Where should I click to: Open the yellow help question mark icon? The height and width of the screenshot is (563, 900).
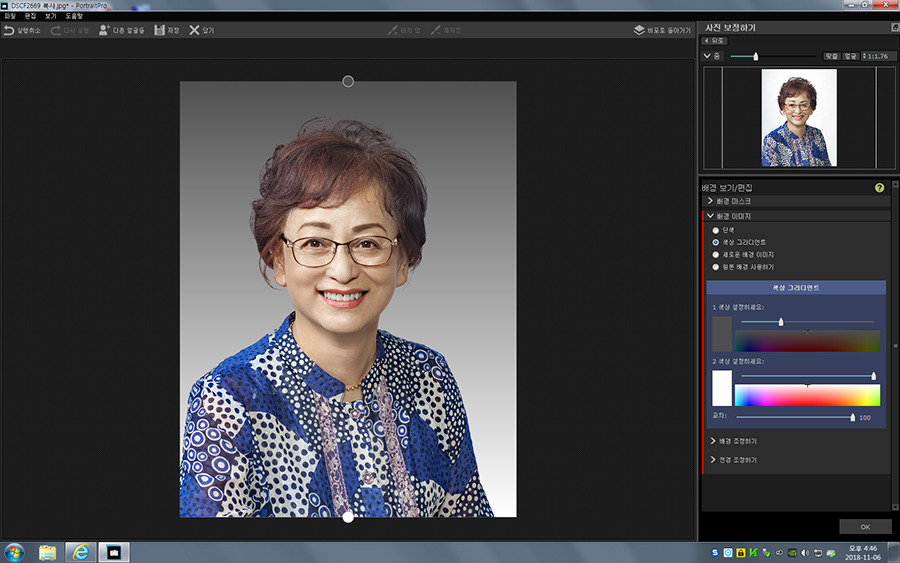[x=879, y=188]
